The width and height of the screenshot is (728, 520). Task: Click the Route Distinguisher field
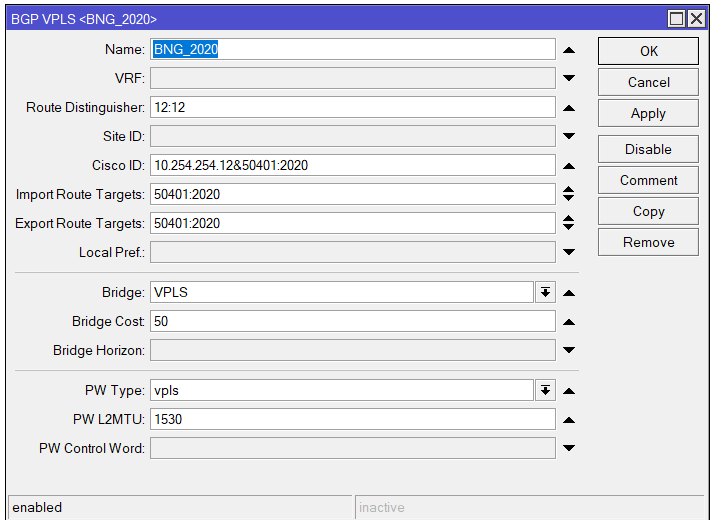353,107
